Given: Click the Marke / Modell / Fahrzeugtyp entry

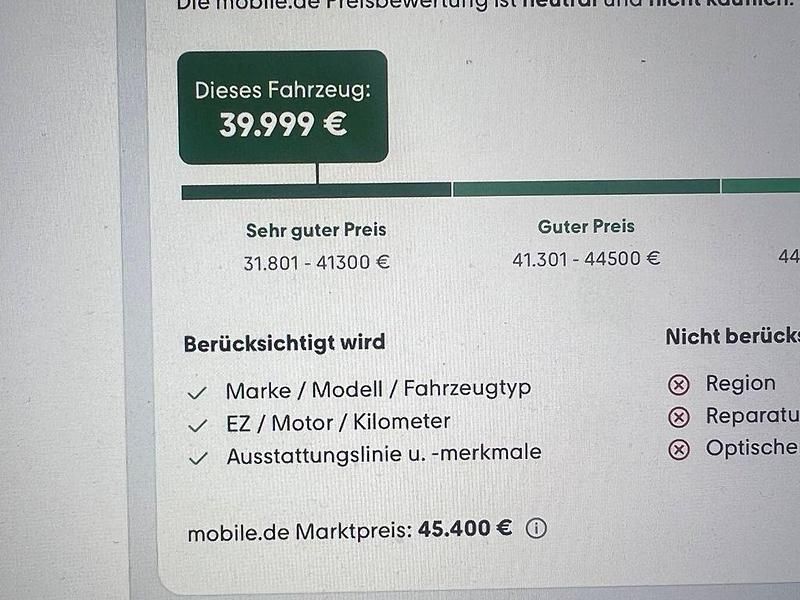Looking at the screenshot, I should tap(378, 389).
